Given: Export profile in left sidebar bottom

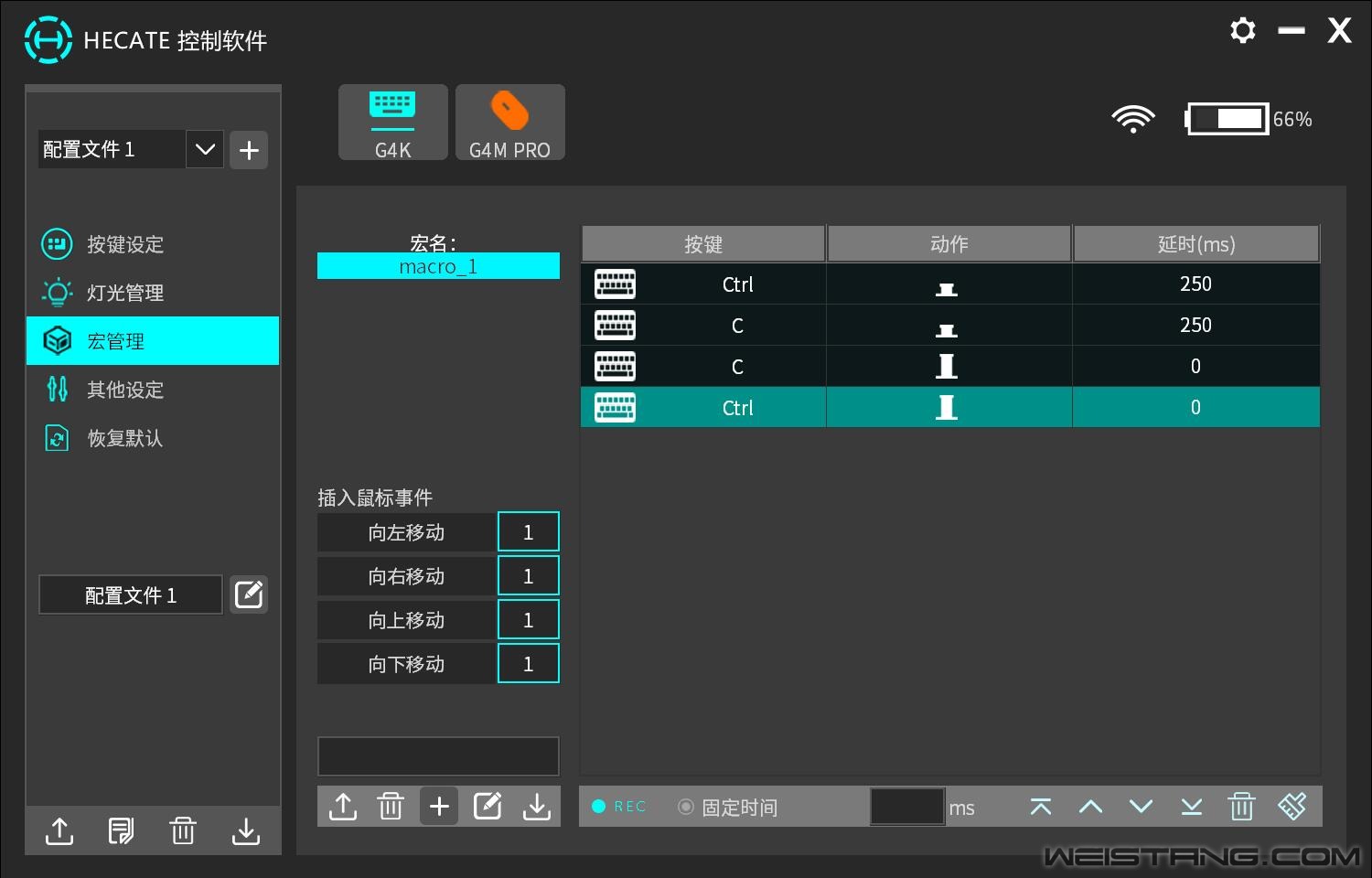Looking at the screenshot, I should 59,830.
